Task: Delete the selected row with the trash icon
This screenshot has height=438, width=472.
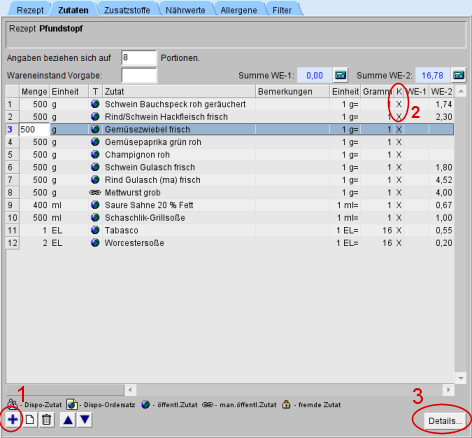Action: tap(47, 420)
